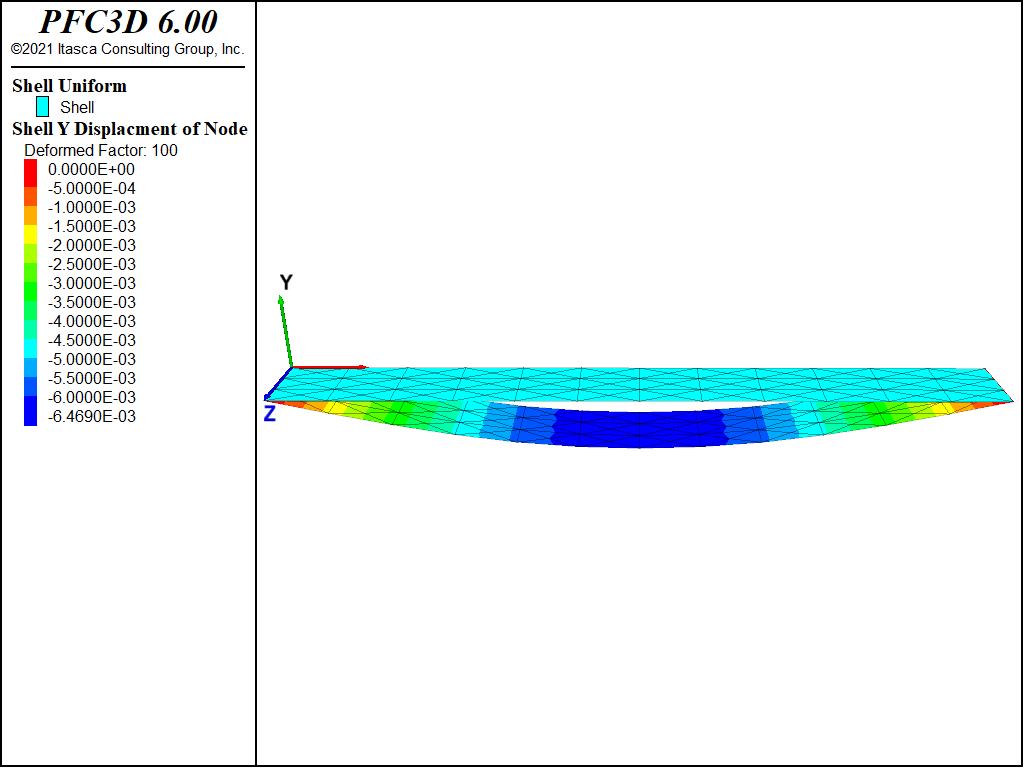Click the dark blue -6.4690E-03 legend swatch
Viewport: 1024px width, 768px height.
(31, 417)
